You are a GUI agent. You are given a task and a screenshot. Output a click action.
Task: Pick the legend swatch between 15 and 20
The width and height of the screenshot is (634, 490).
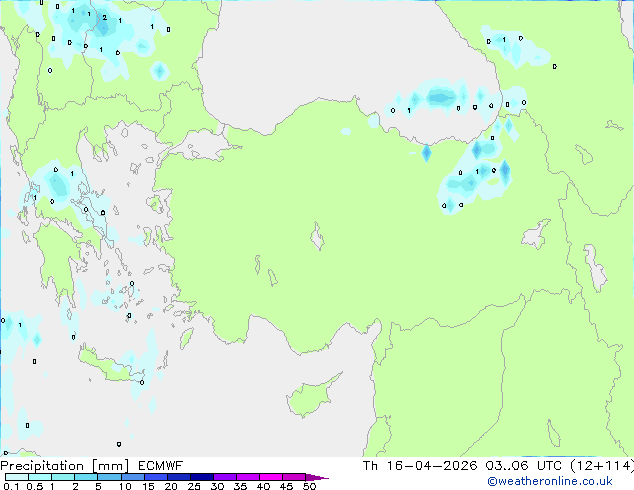point(155,477)
